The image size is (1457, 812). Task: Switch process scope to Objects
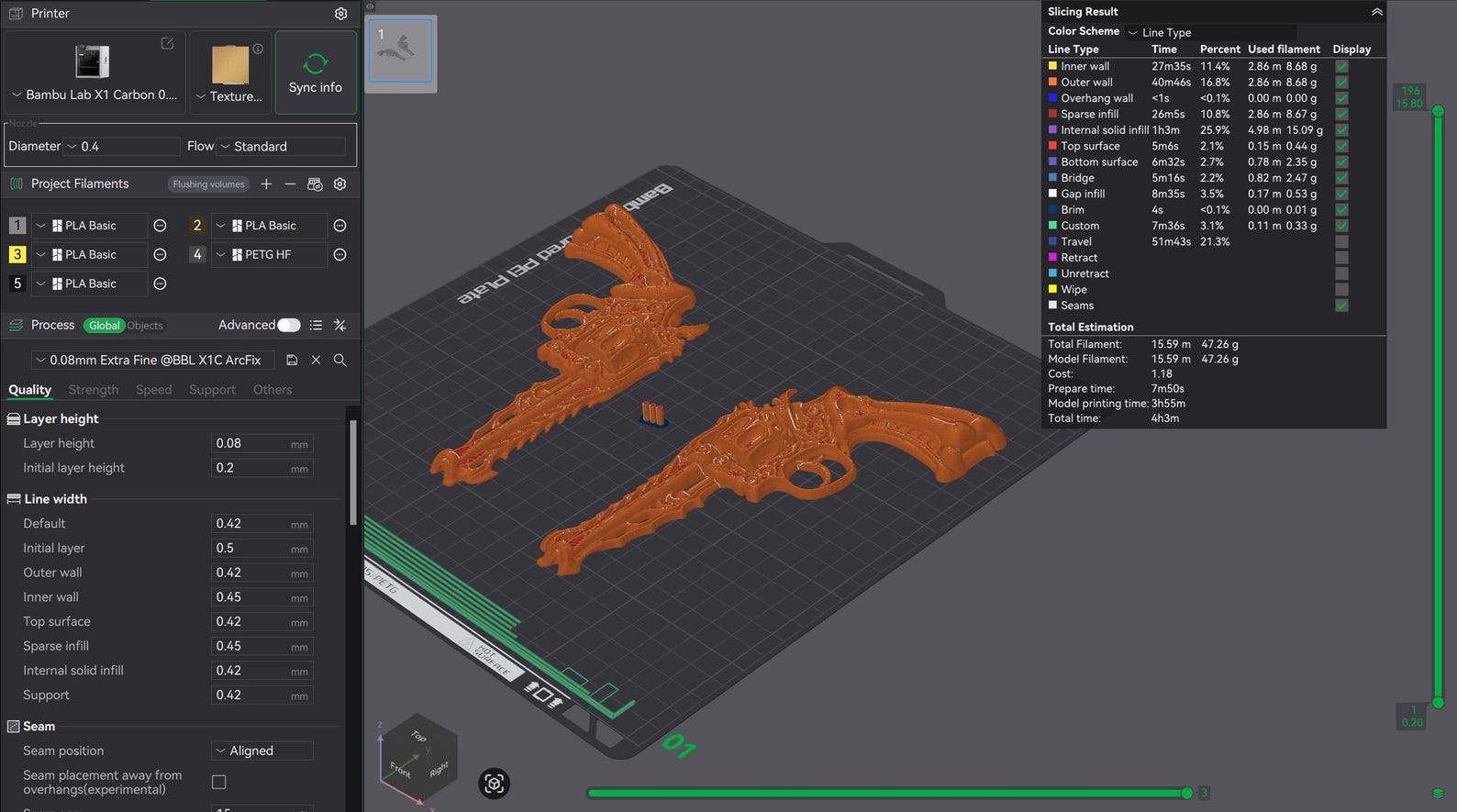pyautogui.click(x=145, y=326)
